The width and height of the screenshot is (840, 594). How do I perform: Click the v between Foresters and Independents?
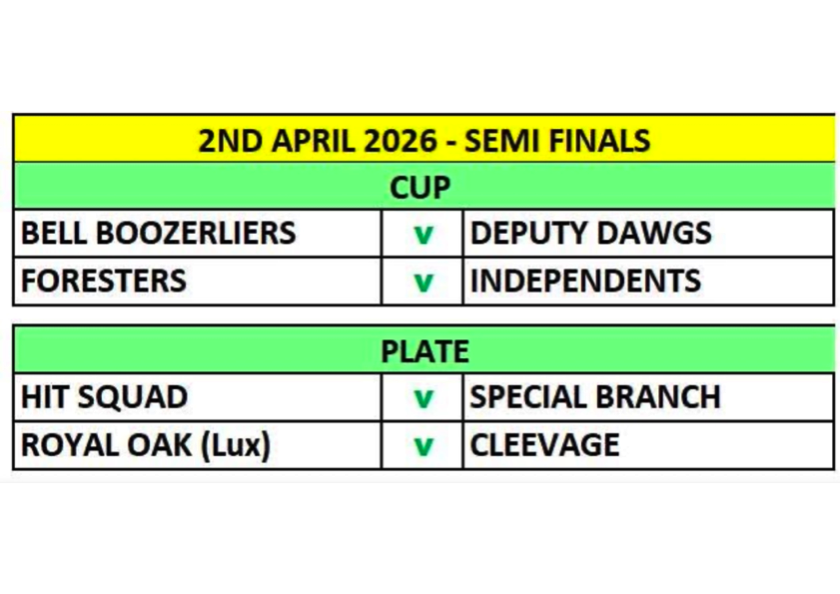click(423, 283)
